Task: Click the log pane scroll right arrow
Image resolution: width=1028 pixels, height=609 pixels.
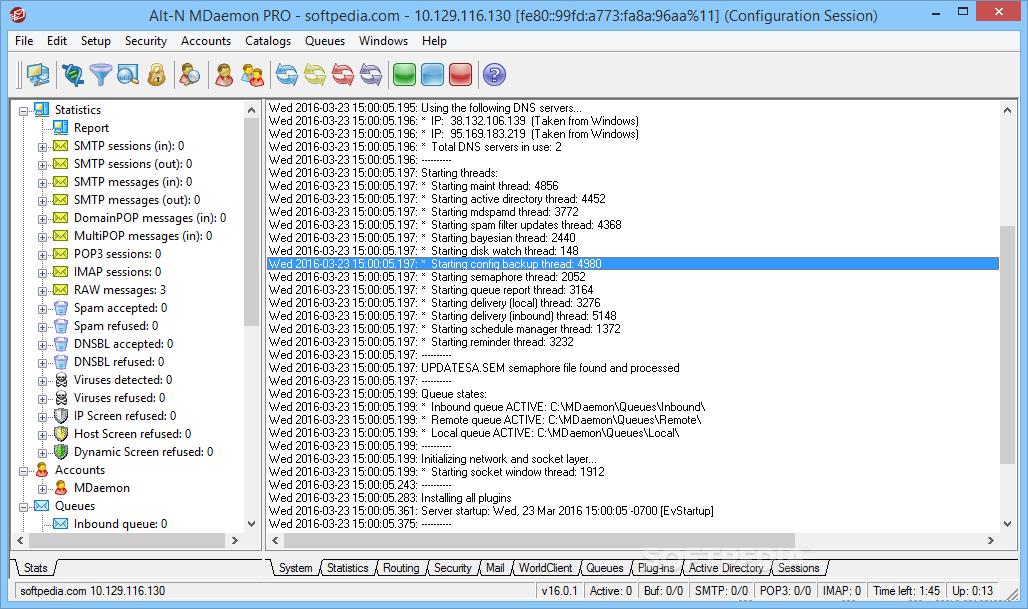Action: coord(991,540)
